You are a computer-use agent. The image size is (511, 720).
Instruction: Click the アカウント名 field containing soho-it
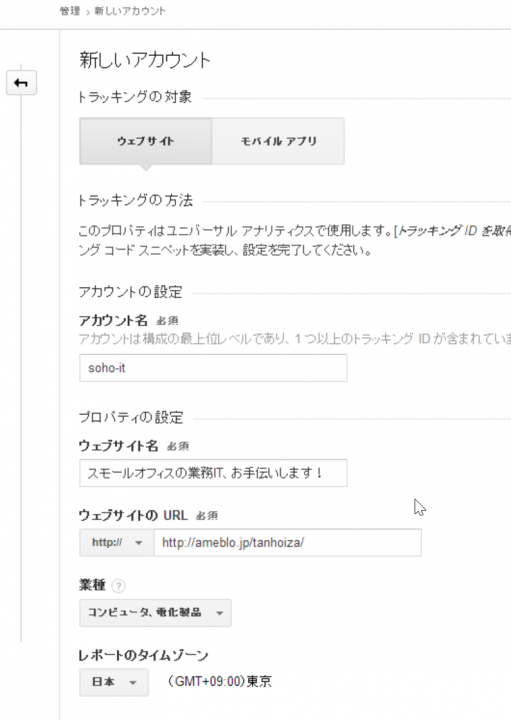[x=213, y=368]
